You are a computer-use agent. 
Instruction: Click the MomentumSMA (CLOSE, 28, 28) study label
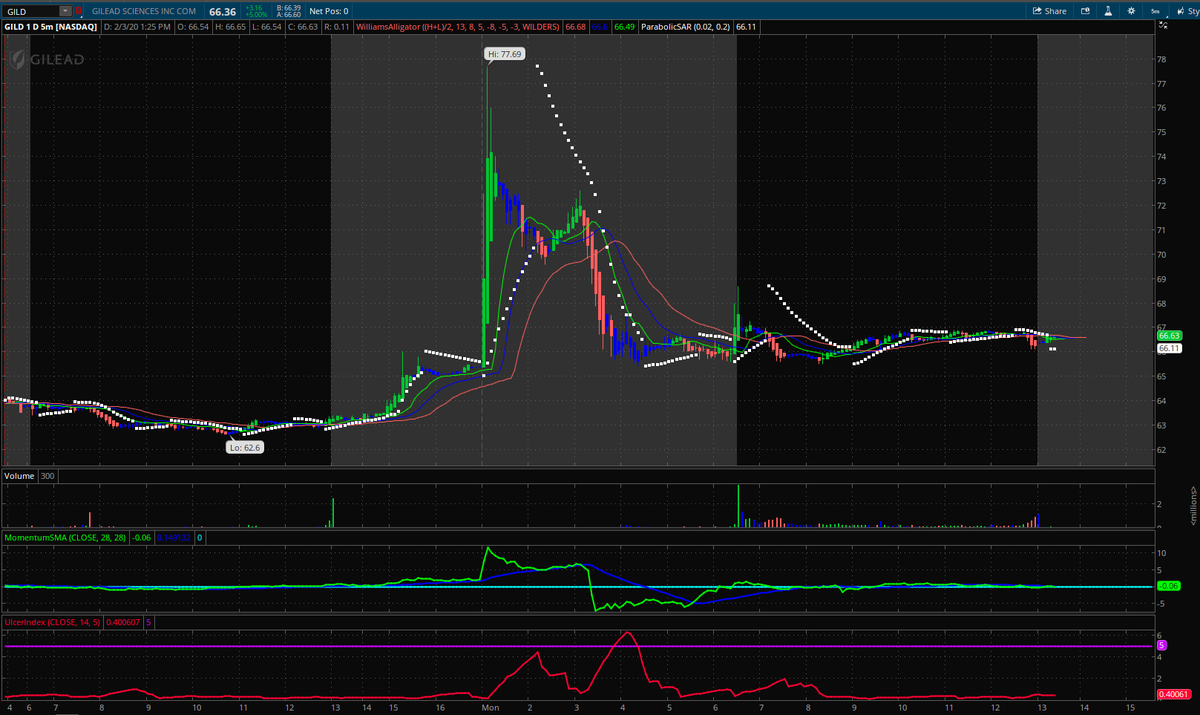[67, 538]
